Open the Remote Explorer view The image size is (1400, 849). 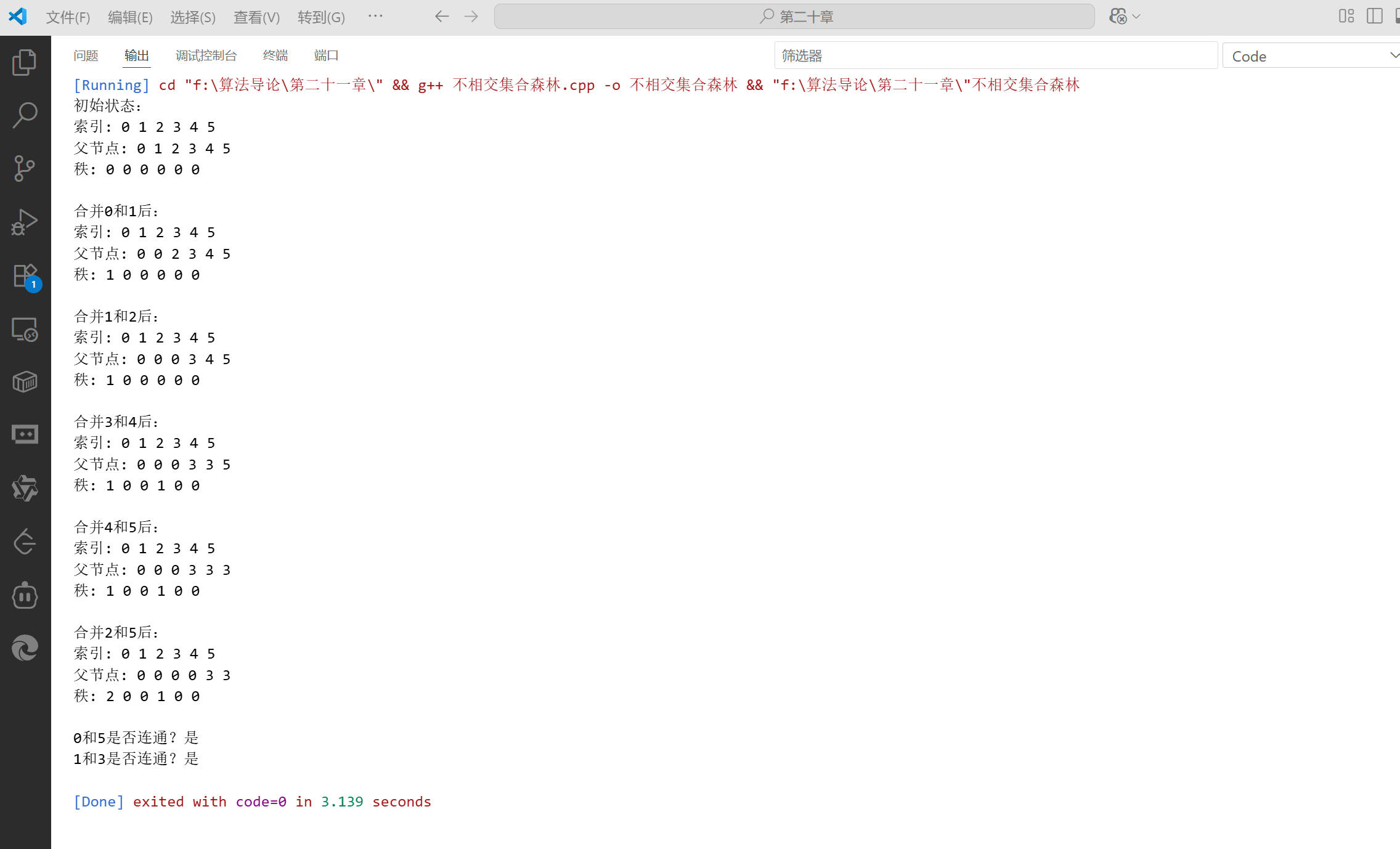(25, 330)
